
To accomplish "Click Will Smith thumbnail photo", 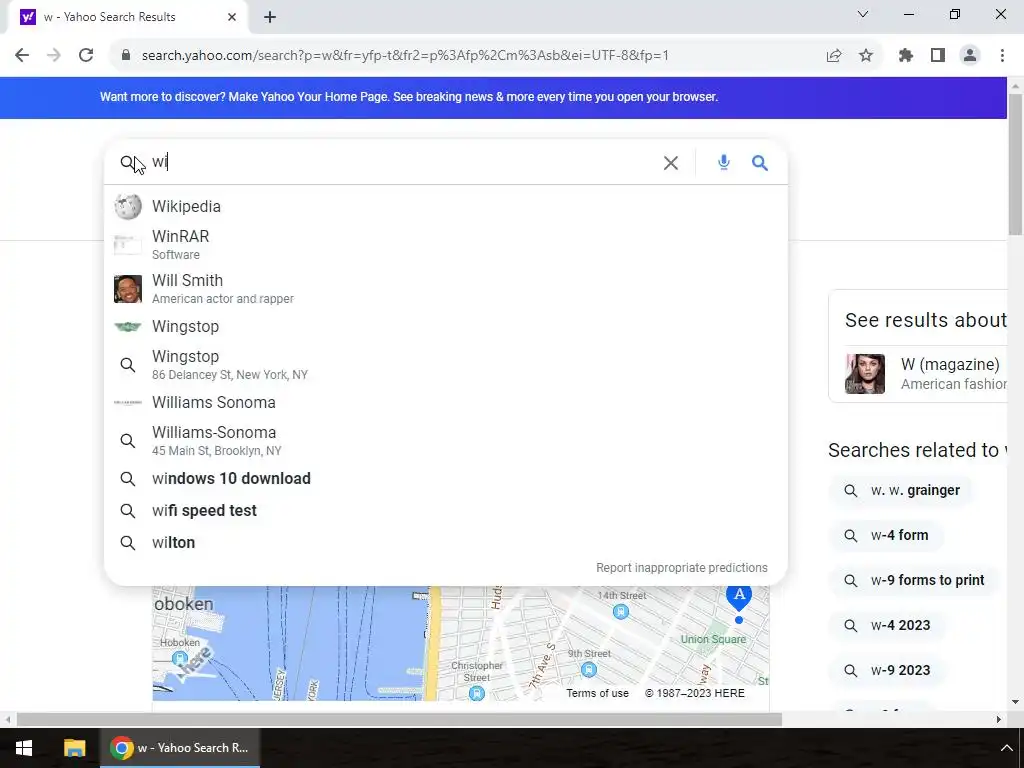I will coord(128,289).
